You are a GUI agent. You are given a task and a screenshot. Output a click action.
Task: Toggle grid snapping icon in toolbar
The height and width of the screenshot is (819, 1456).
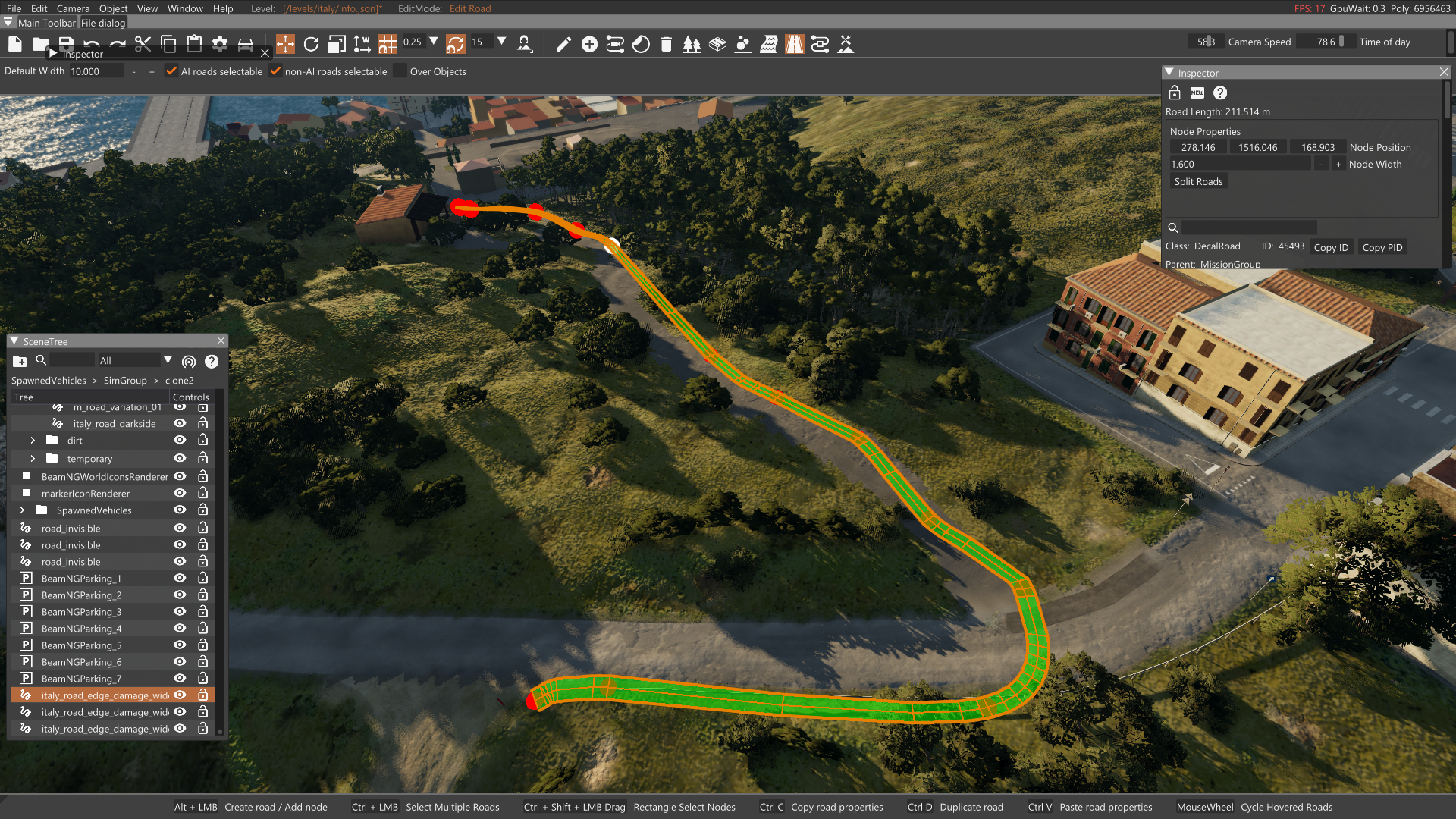pos(388,44)
